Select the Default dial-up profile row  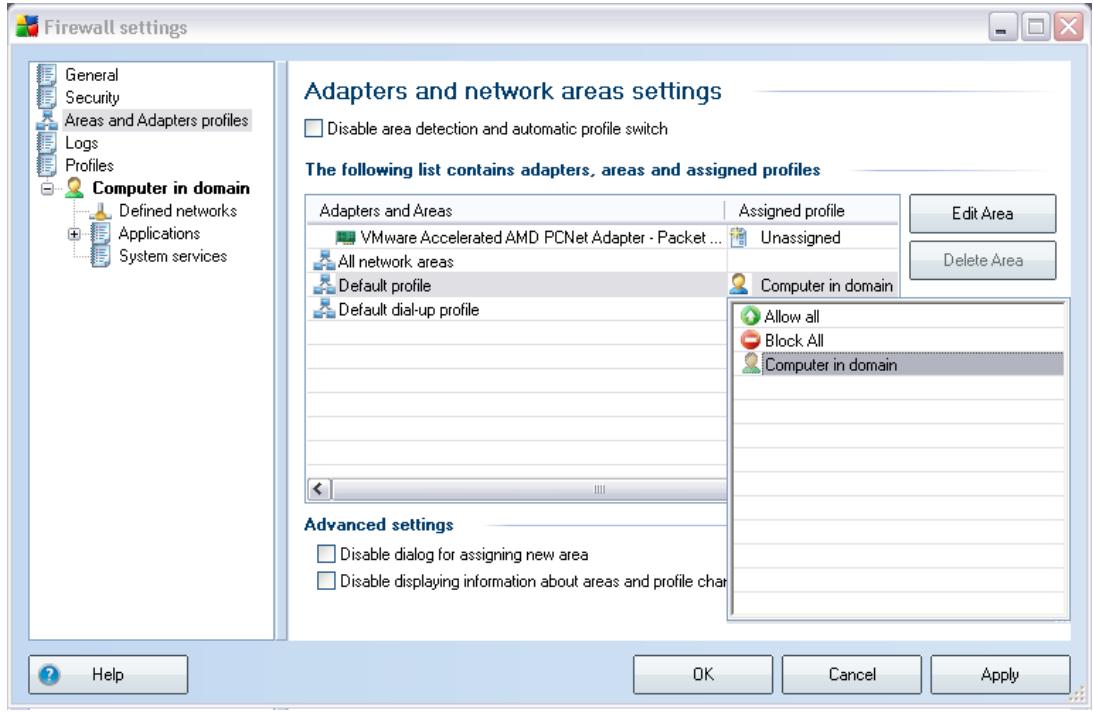517,309
